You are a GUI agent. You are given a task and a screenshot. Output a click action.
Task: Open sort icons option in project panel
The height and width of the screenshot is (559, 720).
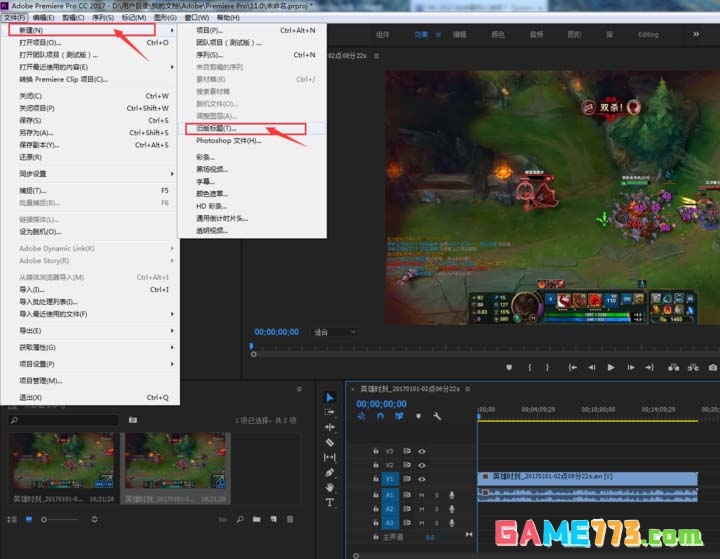[94, 519]
